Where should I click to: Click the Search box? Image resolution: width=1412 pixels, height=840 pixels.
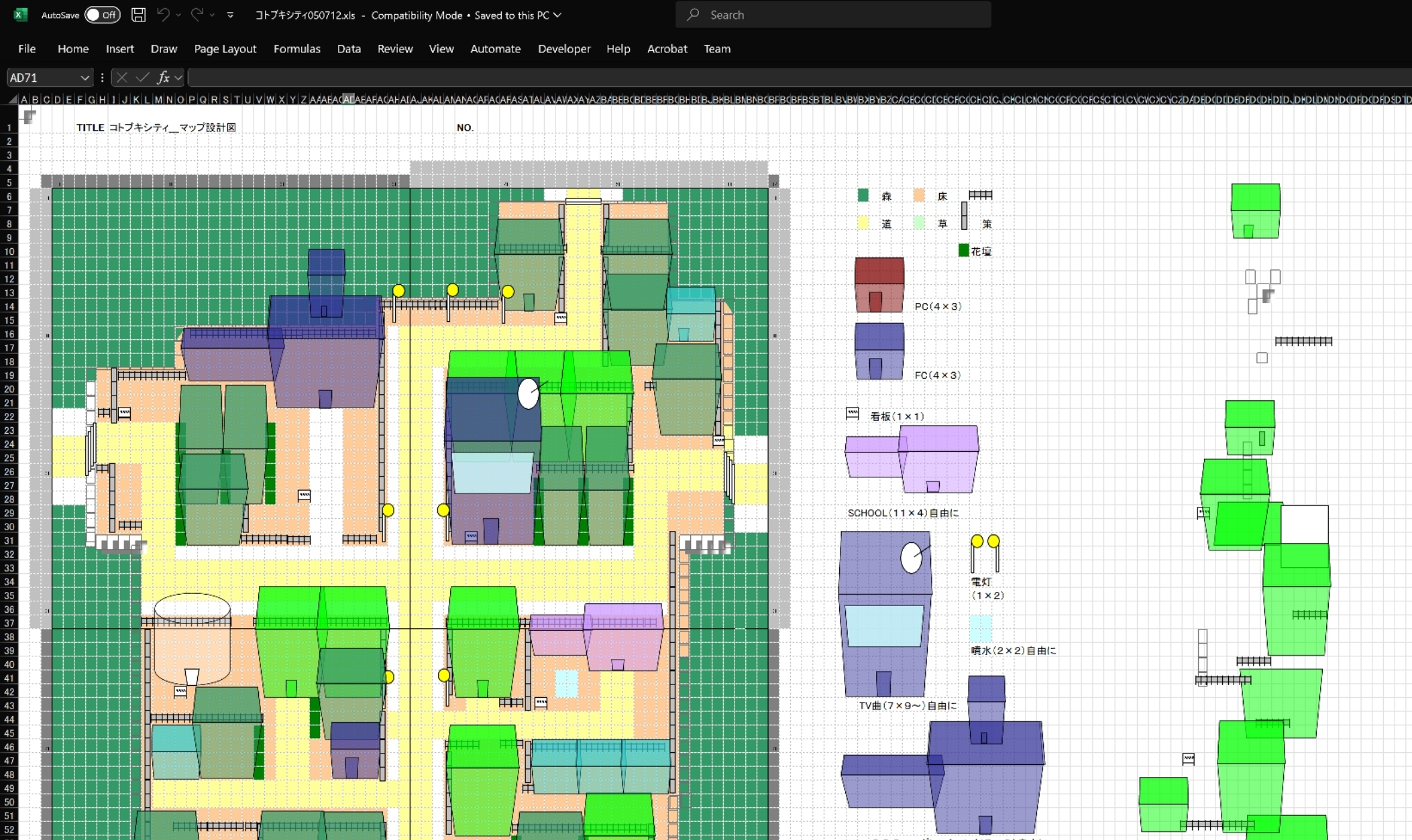pyautogui.click(x=833, y=15)
